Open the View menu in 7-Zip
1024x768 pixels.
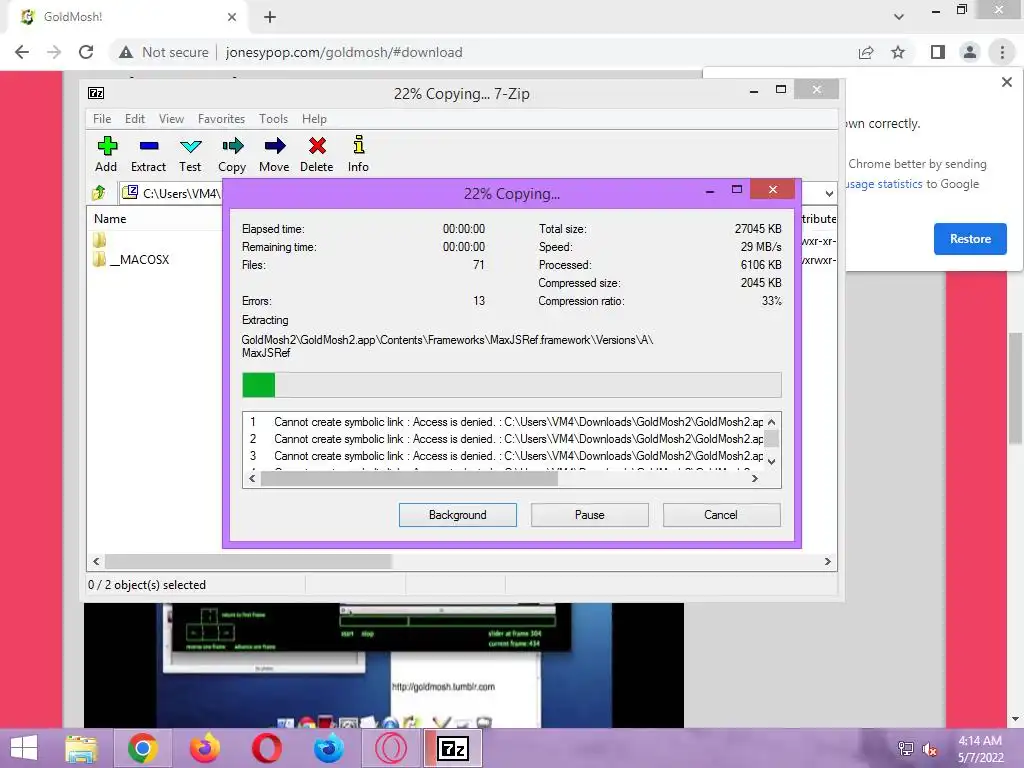pos(171,119)
